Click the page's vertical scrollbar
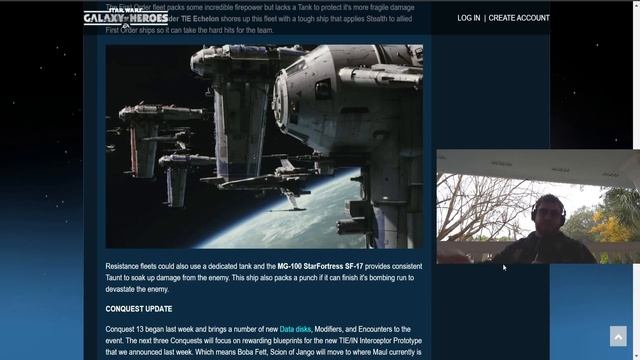640x360 pixels. click(636, 180)
